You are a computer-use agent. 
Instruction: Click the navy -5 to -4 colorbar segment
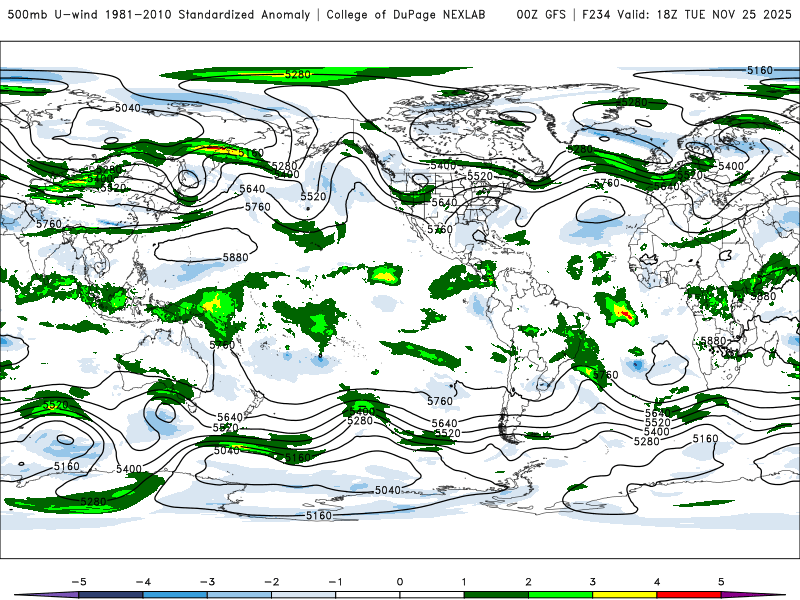pos(111,595)
